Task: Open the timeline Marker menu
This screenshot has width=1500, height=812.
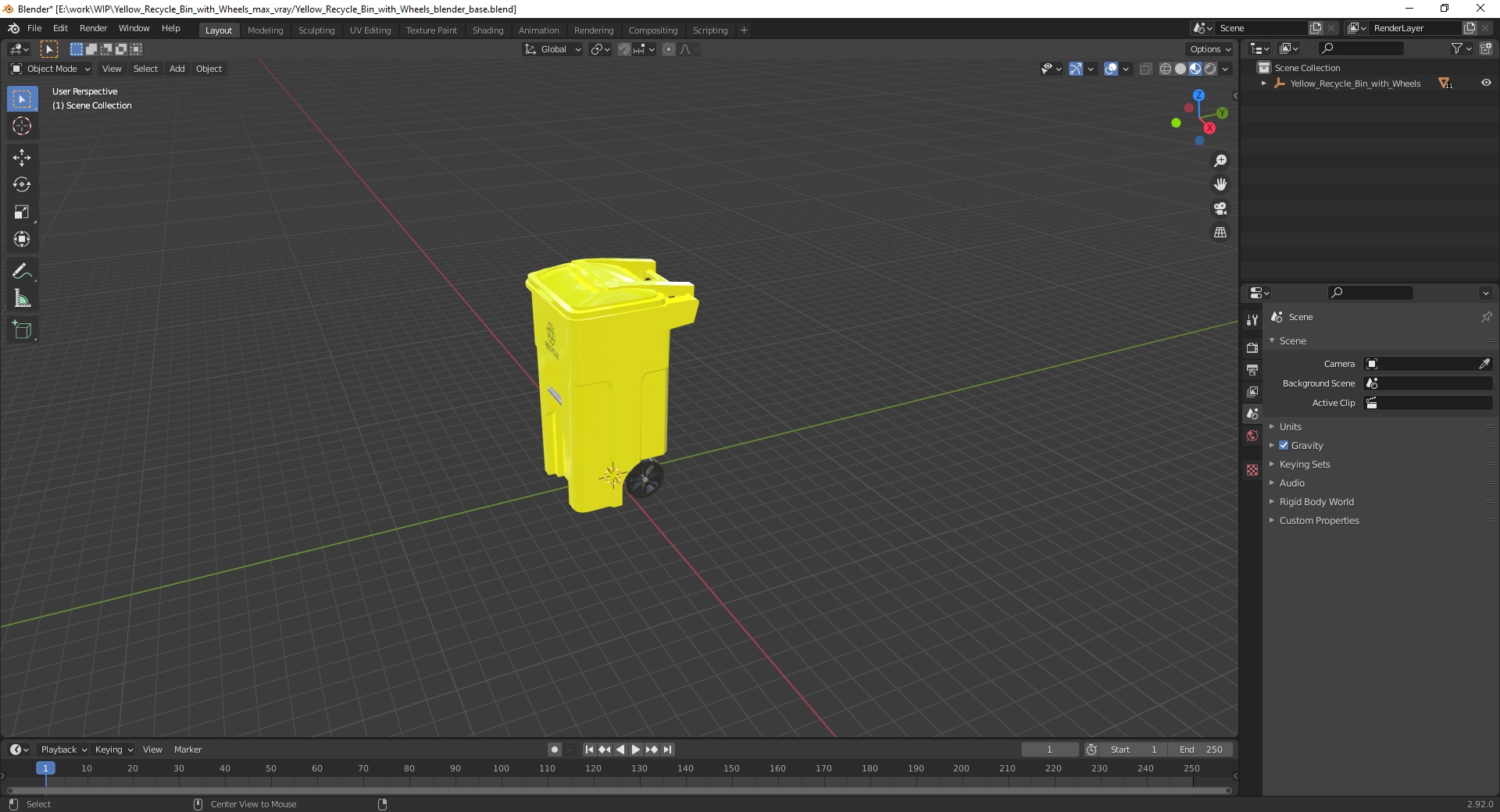Action: click(x=187, y=750)
